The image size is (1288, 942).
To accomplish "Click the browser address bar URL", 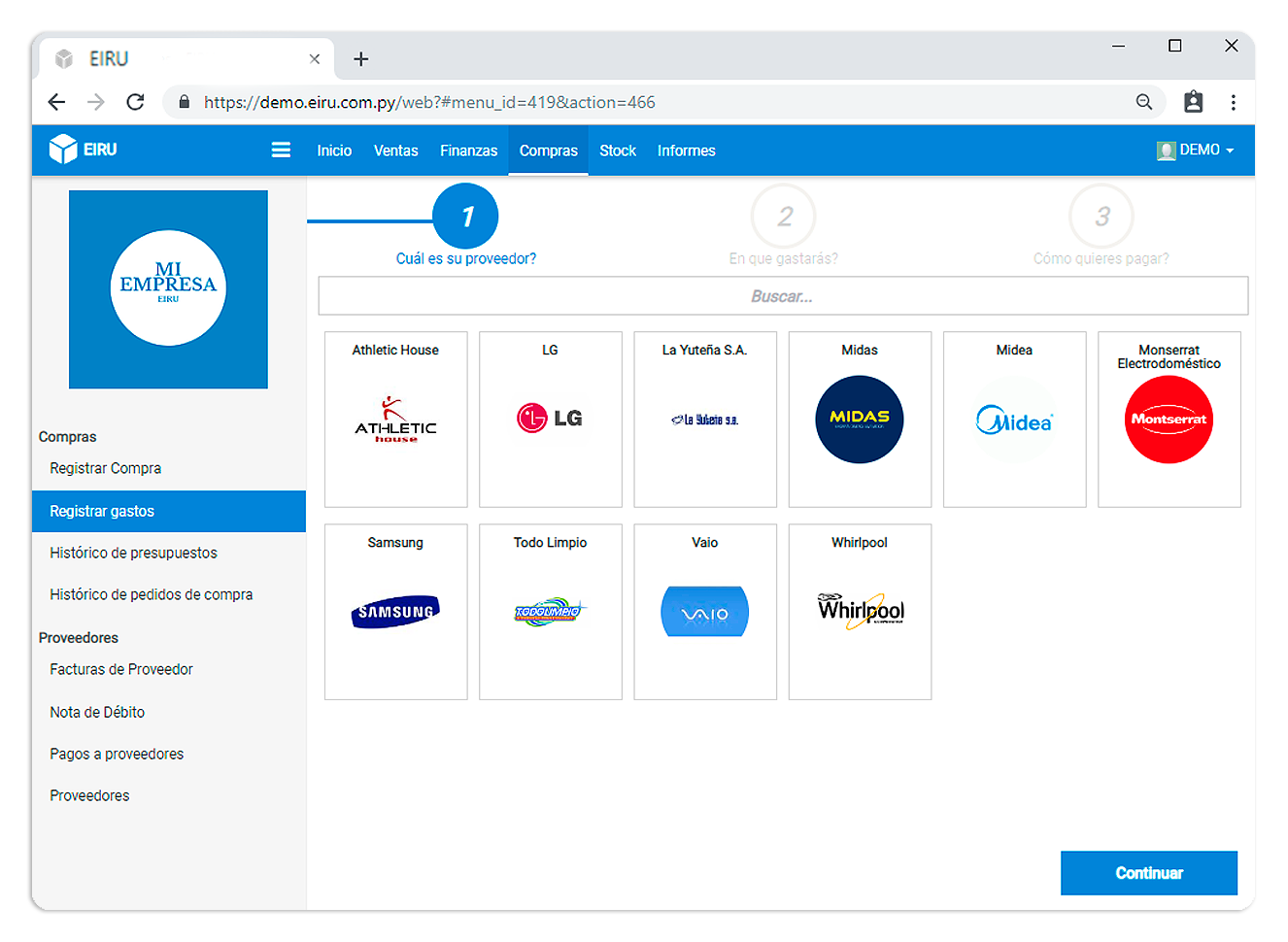I will pyautogui.click(x=429, y=102).
